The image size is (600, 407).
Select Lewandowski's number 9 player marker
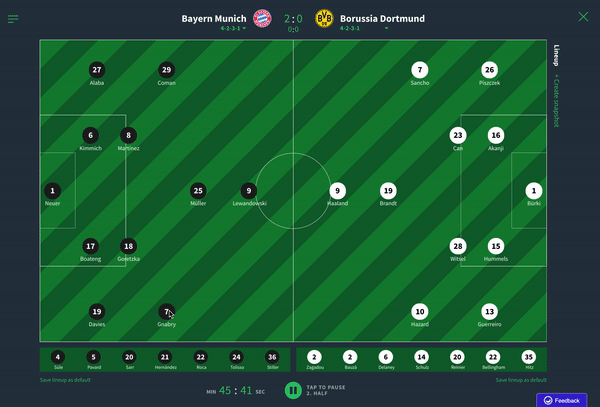[249, 191]
